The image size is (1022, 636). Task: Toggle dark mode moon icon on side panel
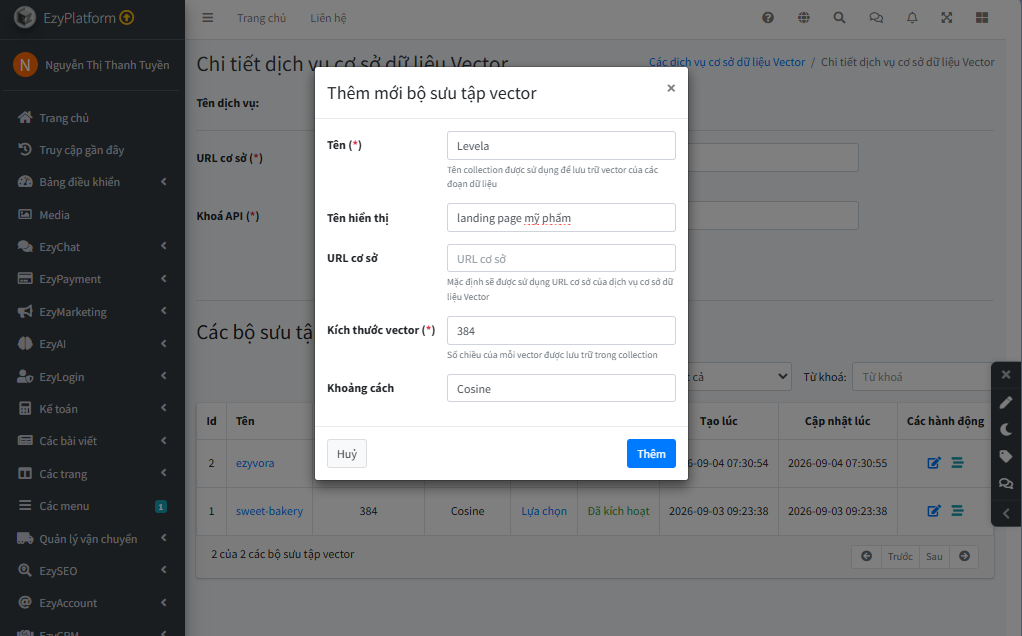coord(1006,429)
